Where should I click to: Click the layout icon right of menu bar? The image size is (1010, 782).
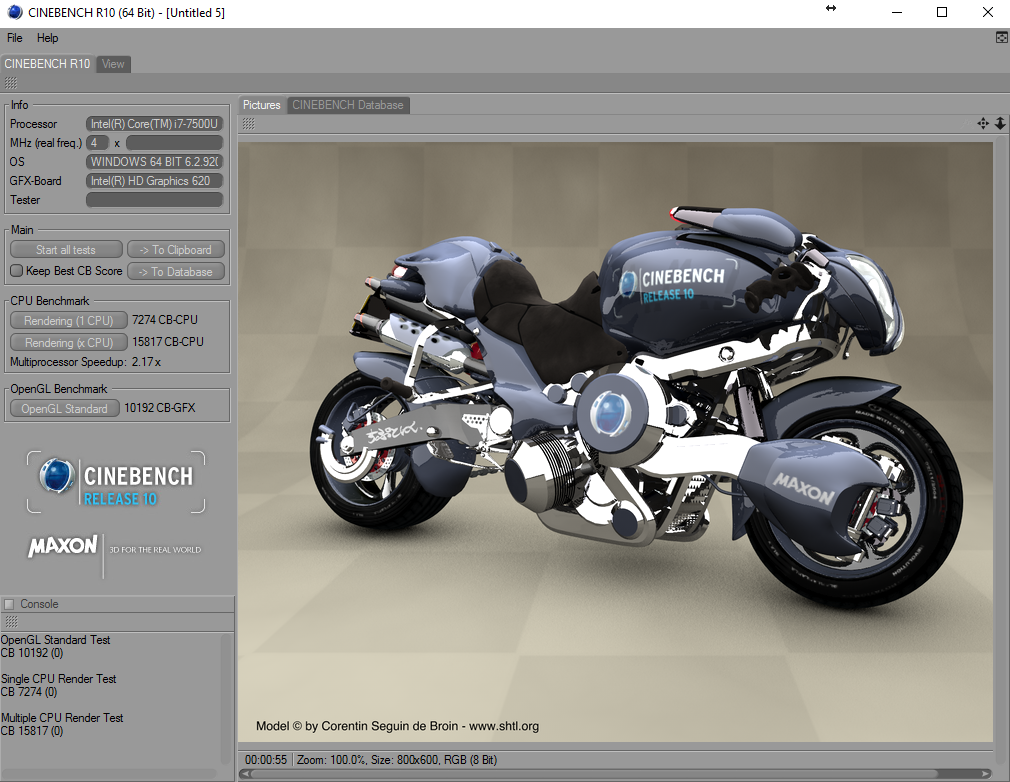point(1001,38)
